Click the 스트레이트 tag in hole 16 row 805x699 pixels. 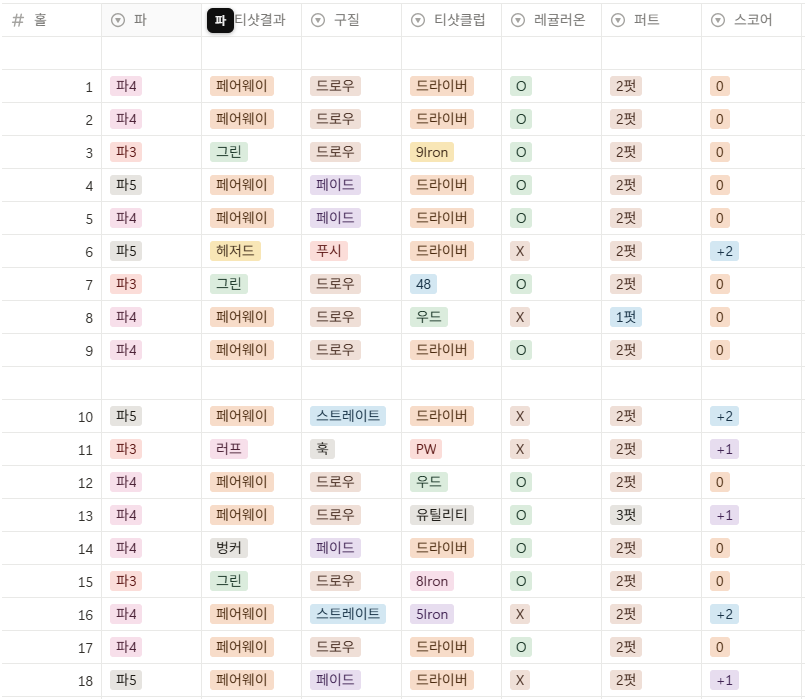tap(348, 614)
